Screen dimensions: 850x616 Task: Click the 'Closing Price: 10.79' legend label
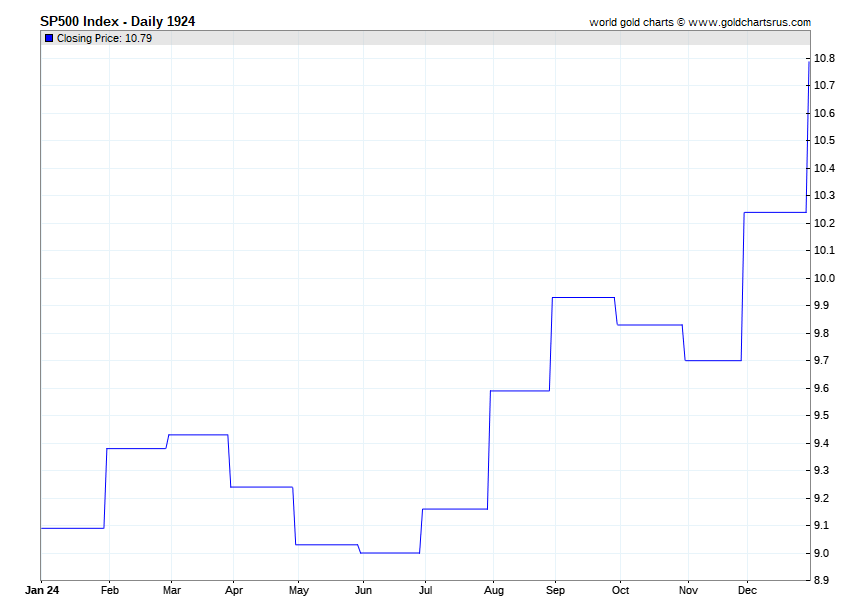coord(104,38)
